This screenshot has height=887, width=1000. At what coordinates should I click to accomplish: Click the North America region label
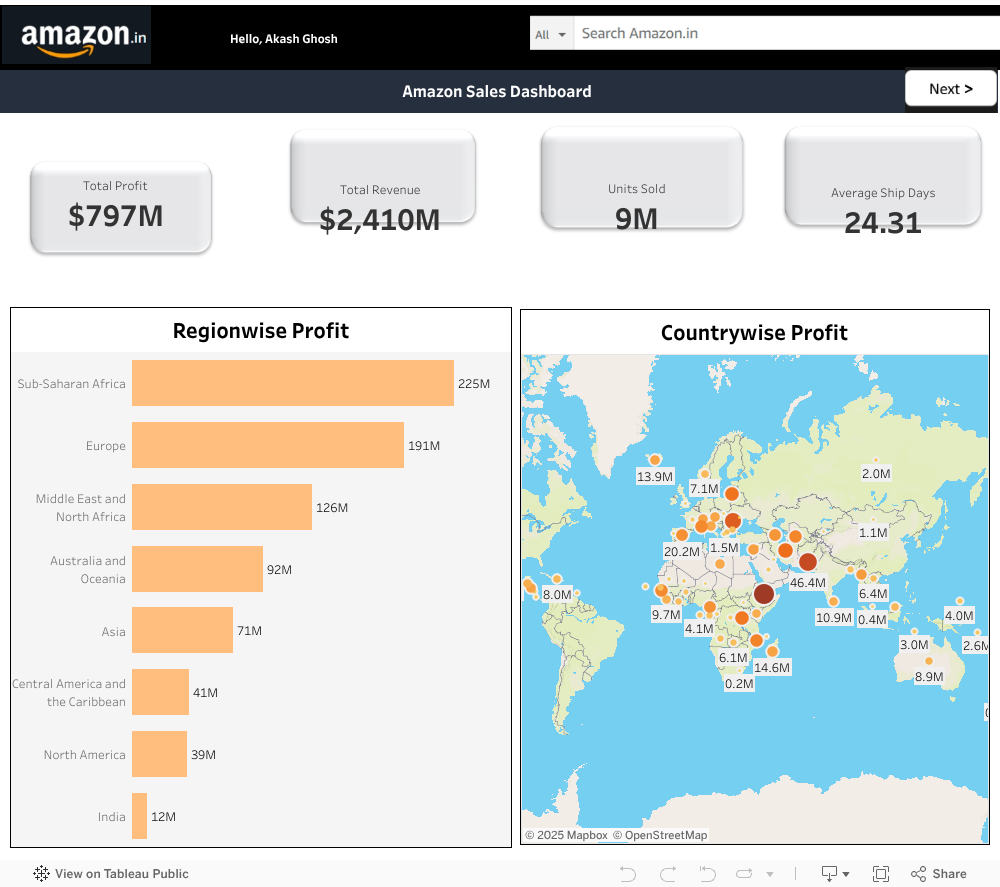click(84, 754)
